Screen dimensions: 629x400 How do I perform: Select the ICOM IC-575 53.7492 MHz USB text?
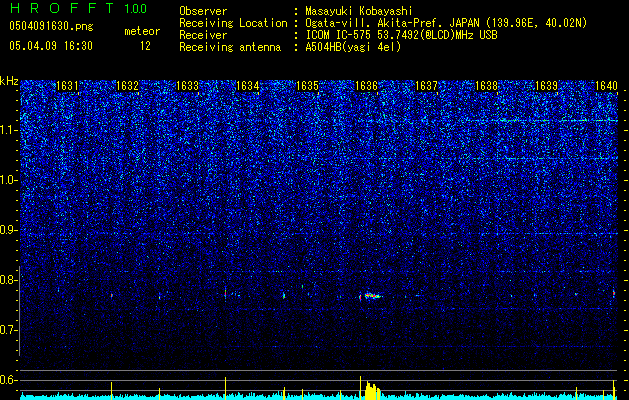click(402, 35)
